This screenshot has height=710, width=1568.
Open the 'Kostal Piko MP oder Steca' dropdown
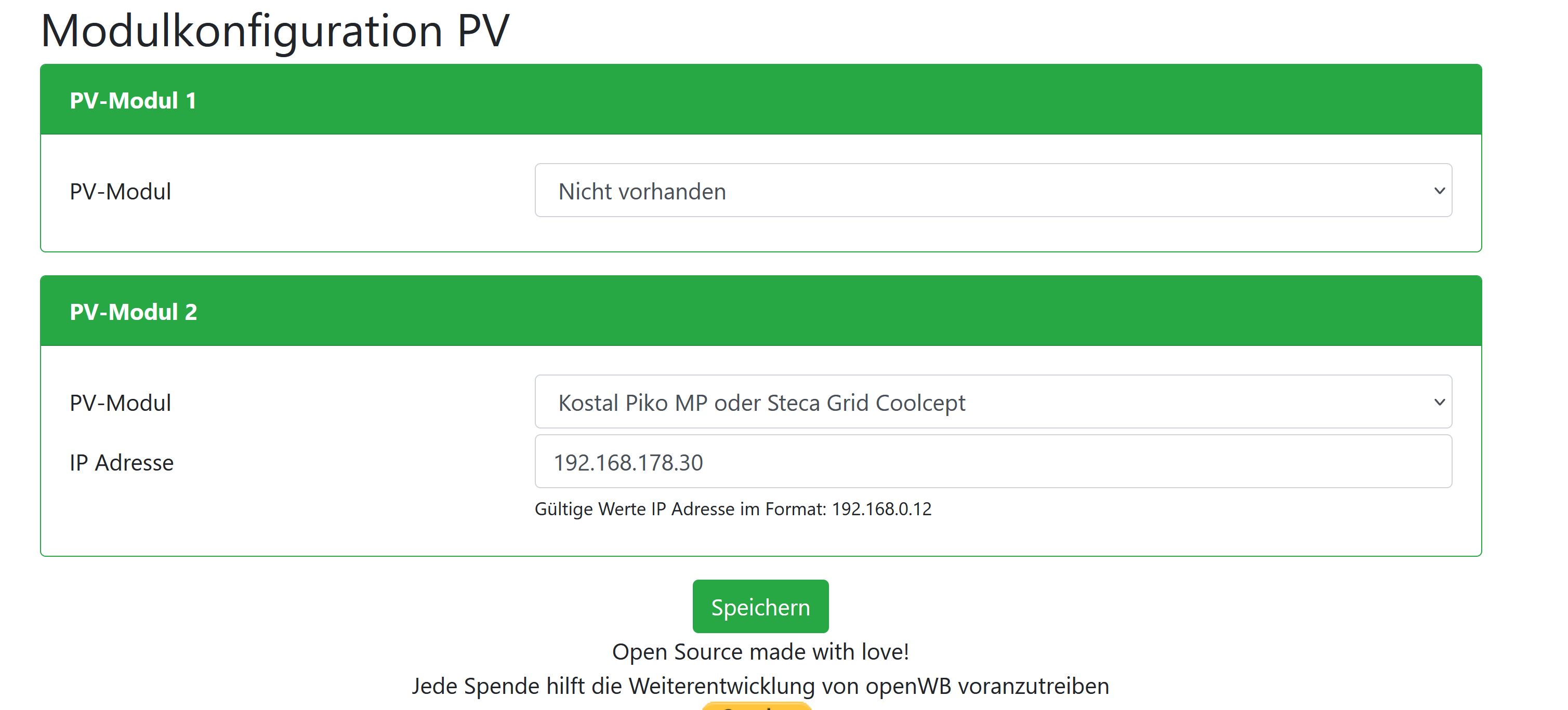tap(992, 402)
